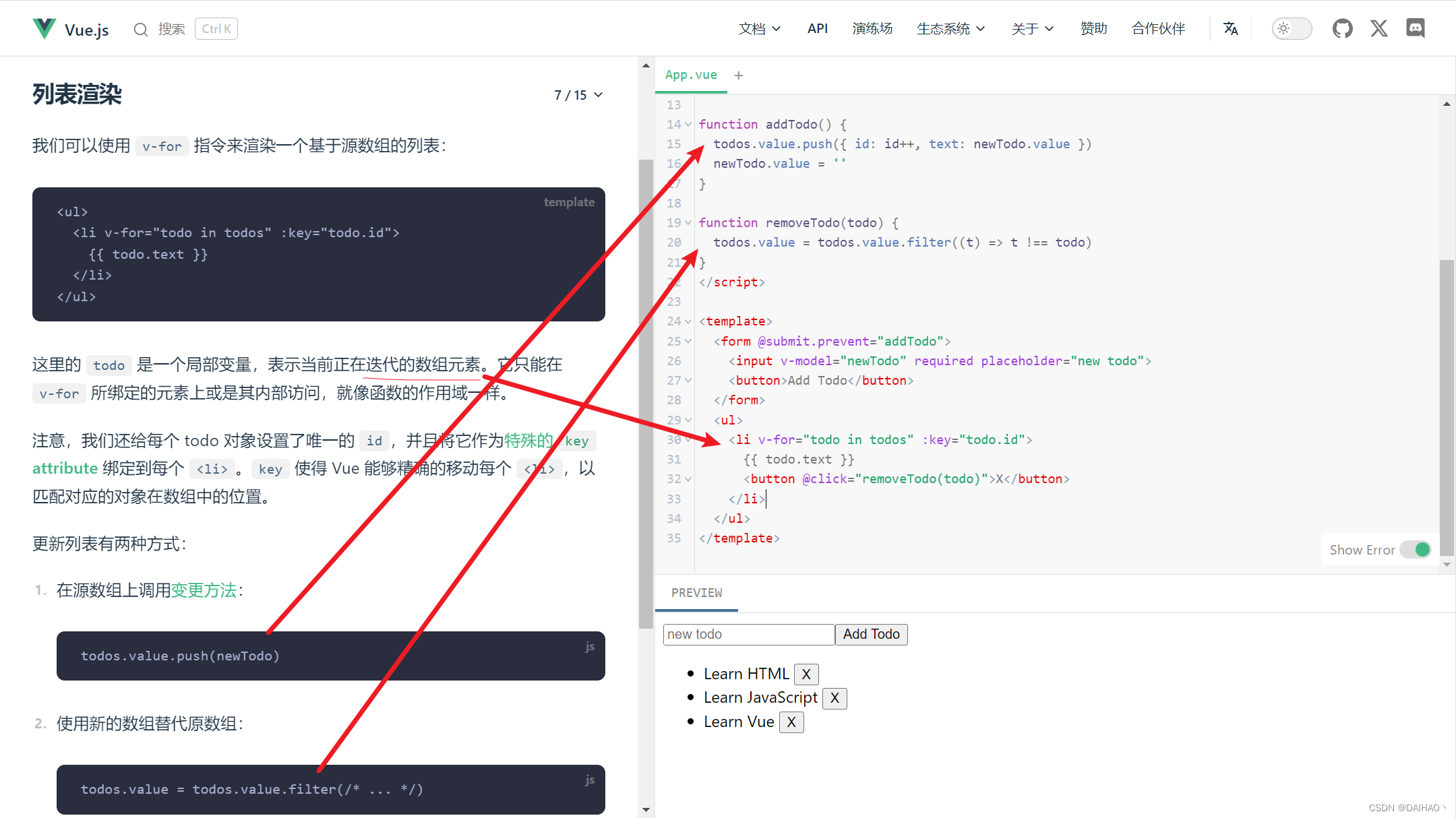Open the GitHub icon link

pos(1342,28)
